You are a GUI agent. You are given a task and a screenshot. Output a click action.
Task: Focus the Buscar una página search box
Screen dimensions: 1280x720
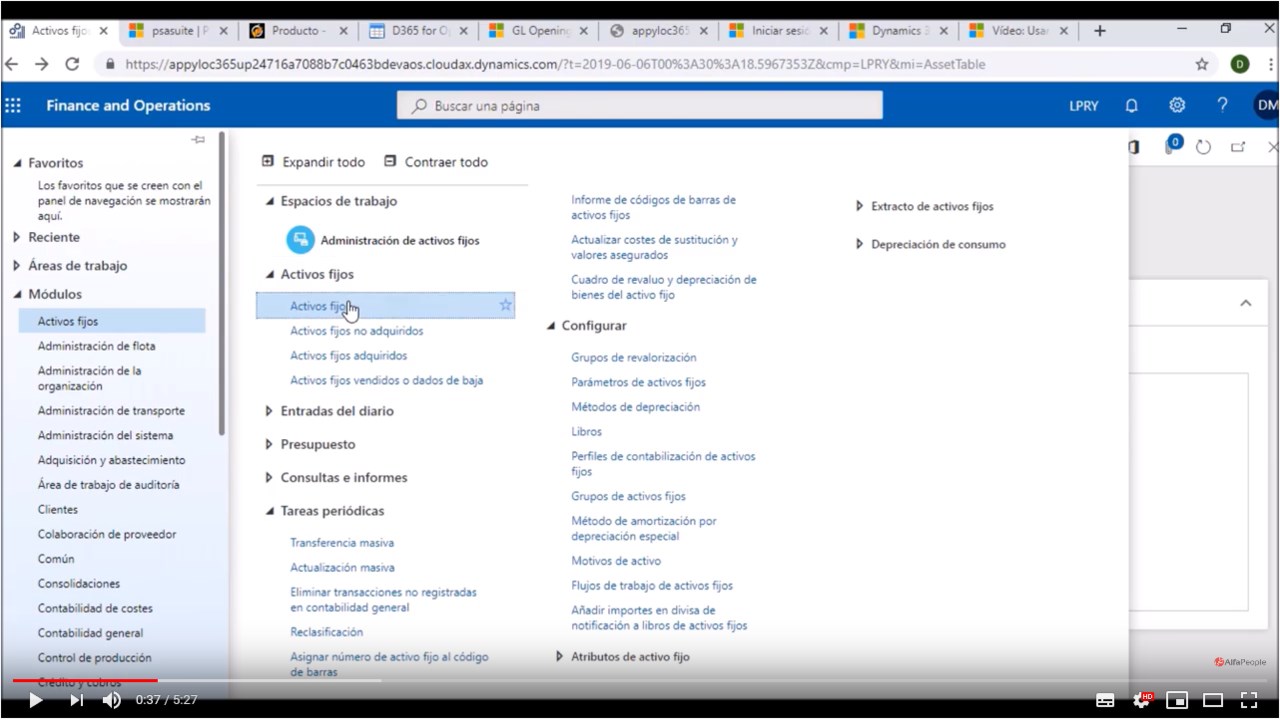[x=640, y=105]
